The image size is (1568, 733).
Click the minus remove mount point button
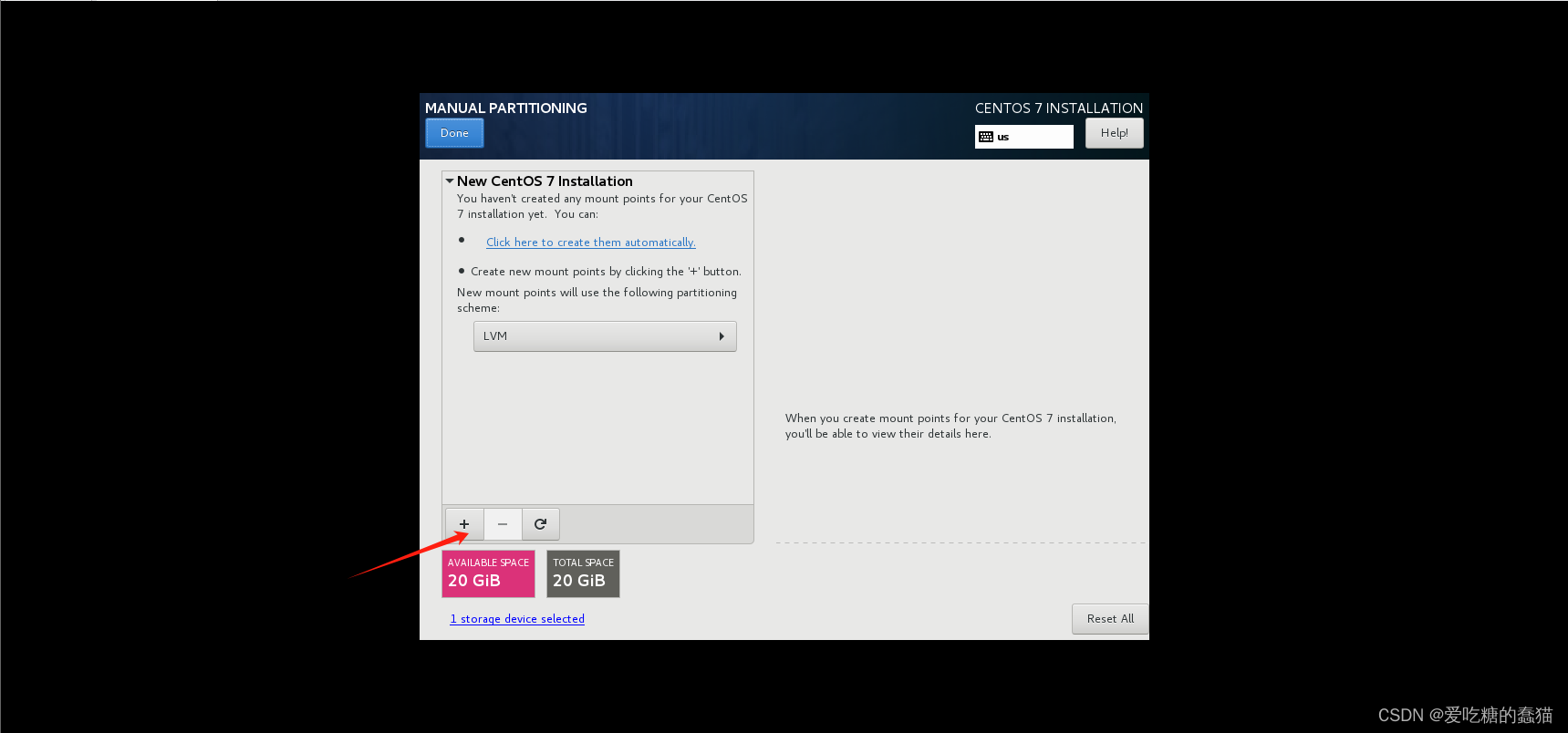tap(503, 524)
